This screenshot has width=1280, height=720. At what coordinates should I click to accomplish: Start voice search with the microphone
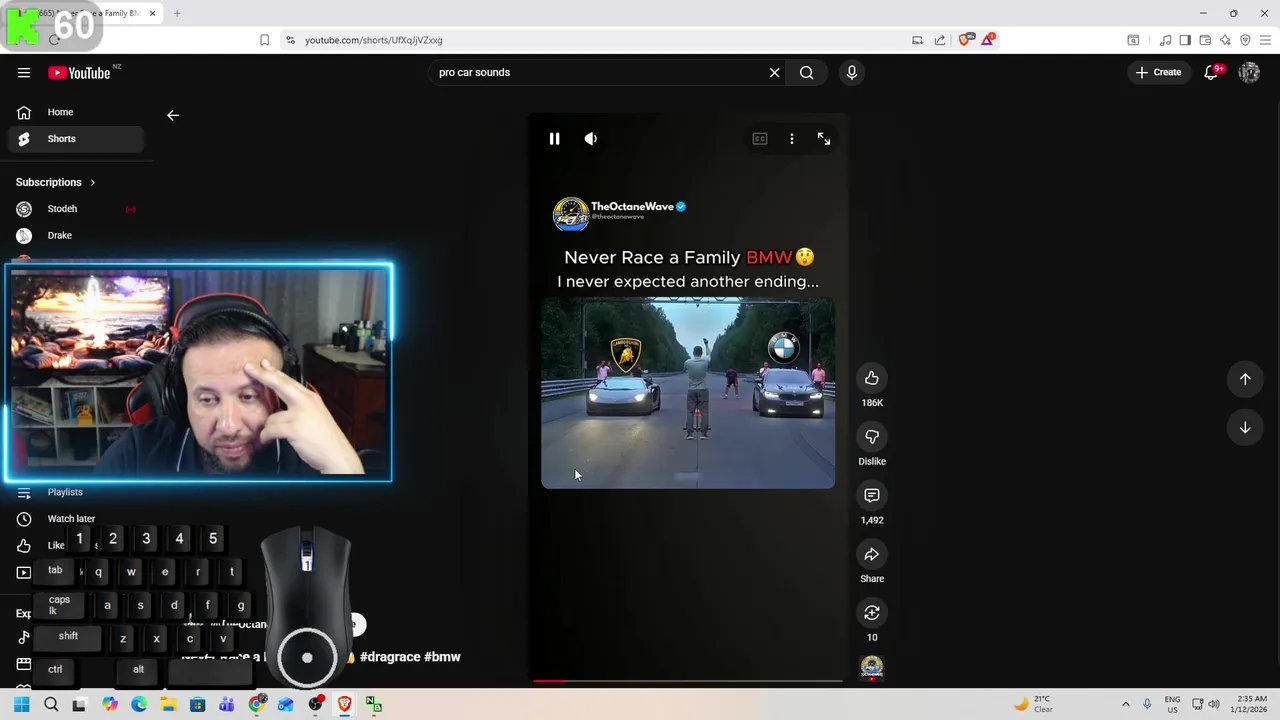pyautogui.click(x=852, y=72)
